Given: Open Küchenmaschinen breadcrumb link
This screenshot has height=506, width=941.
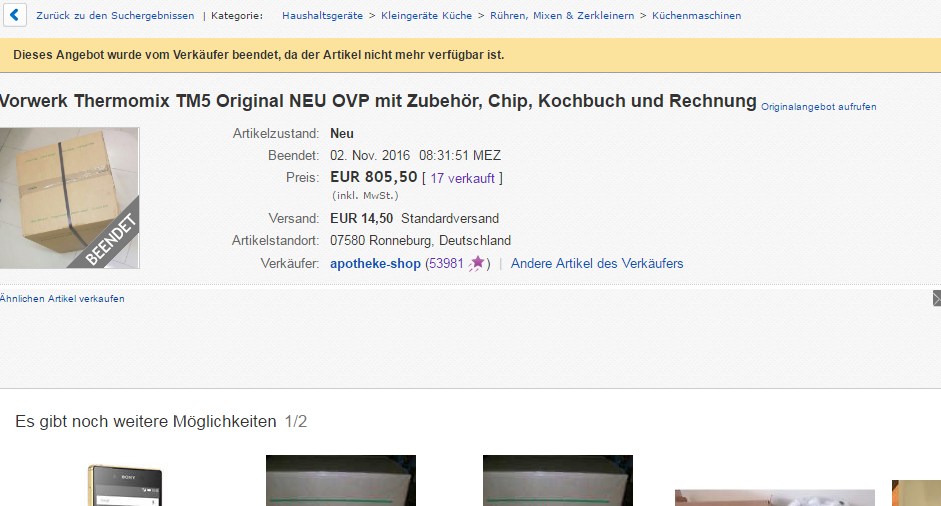Looking at the screenshot, I should 696,16.
